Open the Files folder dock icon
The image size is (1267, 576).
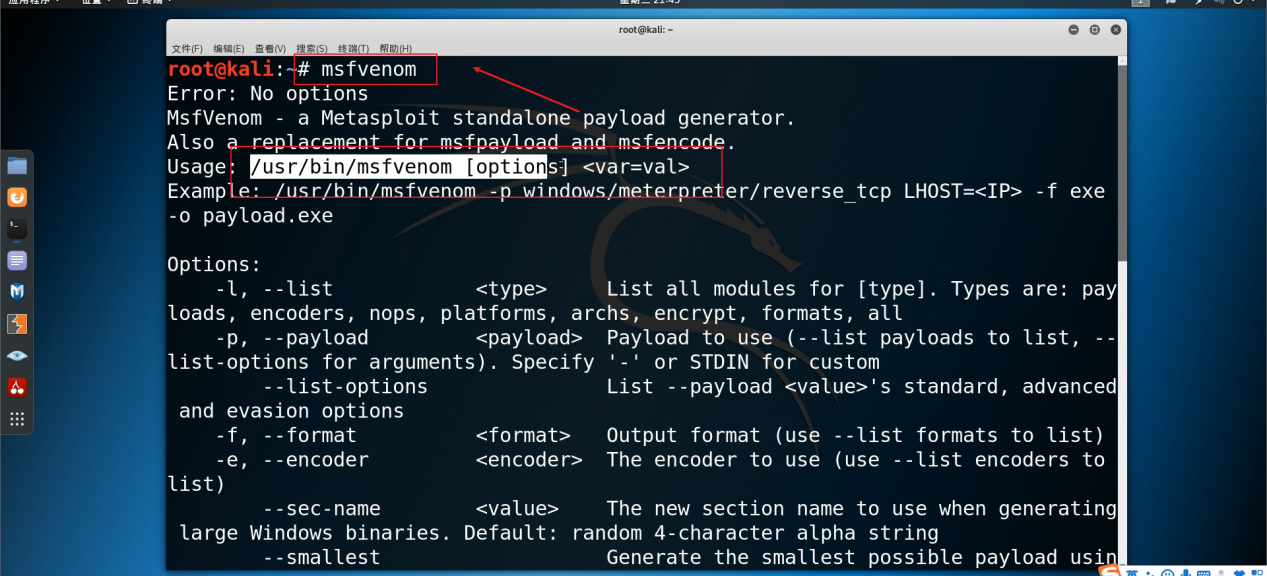point(17,166)
